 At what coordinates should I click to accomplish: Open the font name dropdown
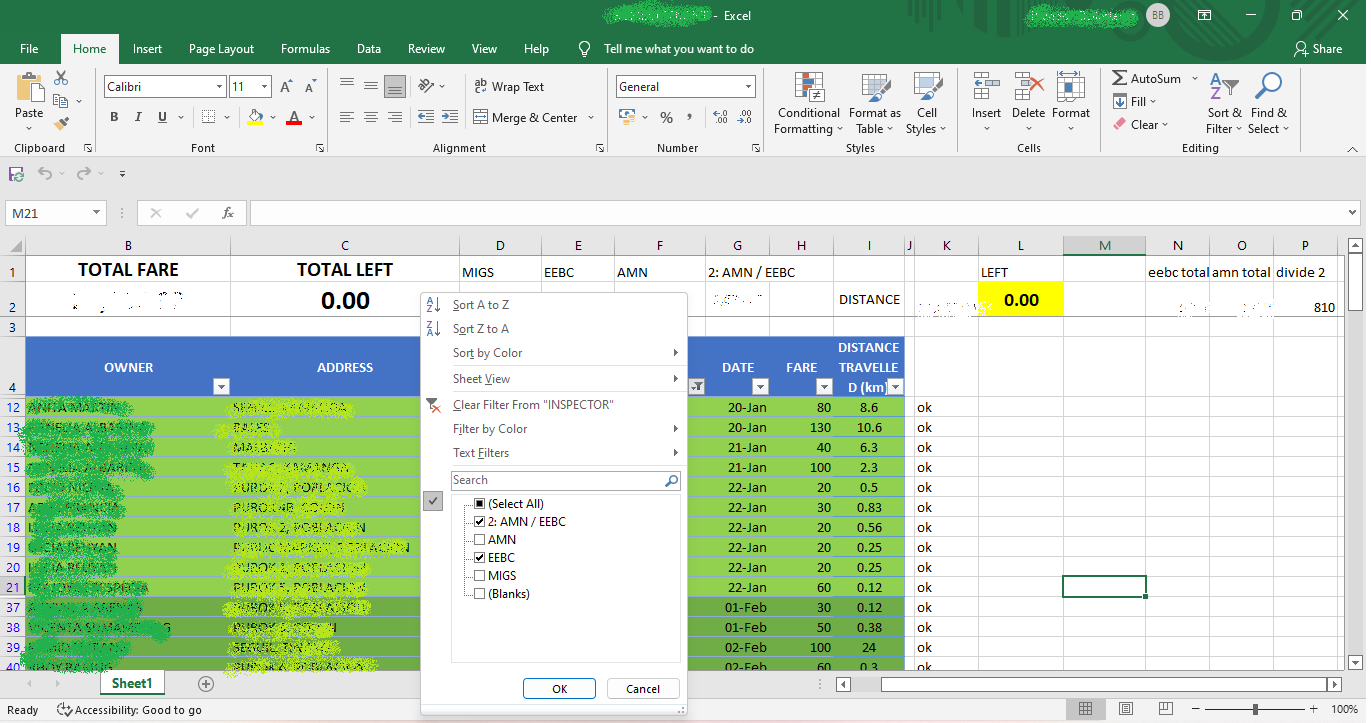(x=219, y=87)
